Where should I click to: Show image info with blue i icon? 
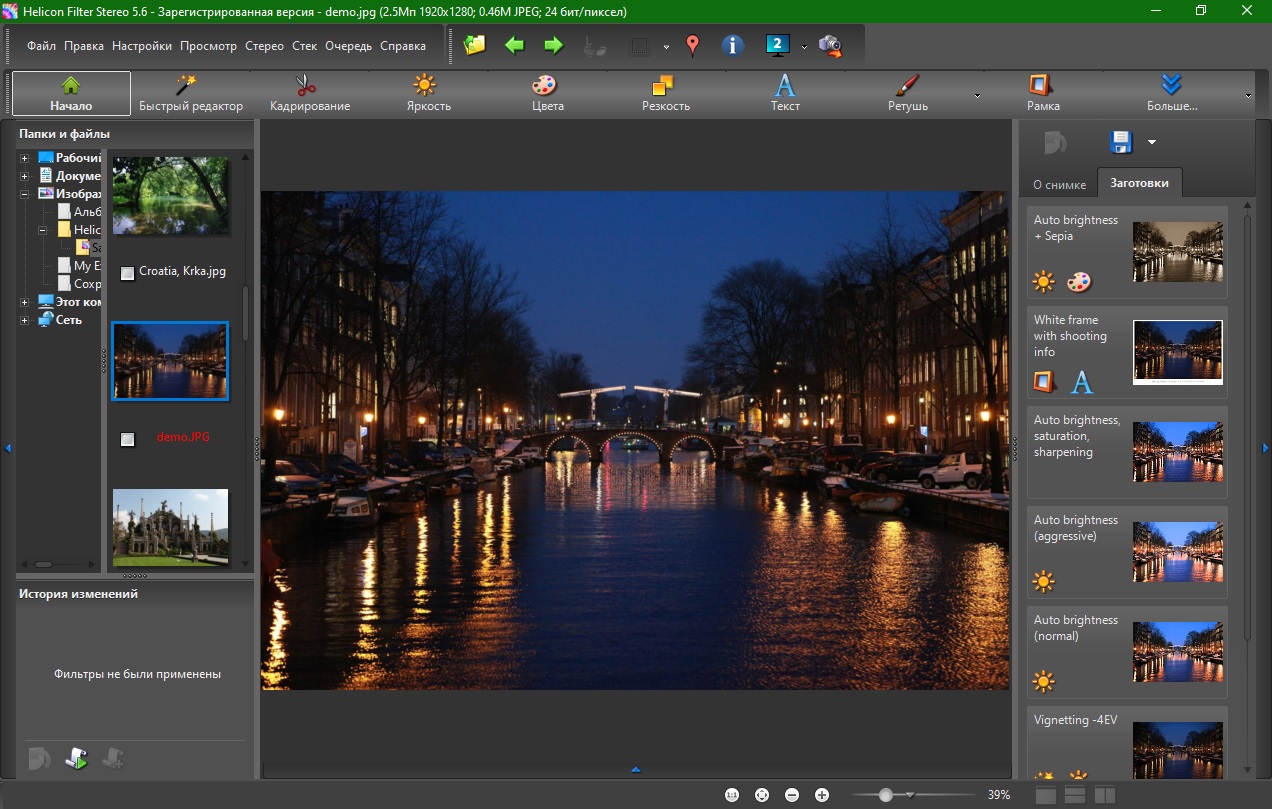[x=733, y=45]
